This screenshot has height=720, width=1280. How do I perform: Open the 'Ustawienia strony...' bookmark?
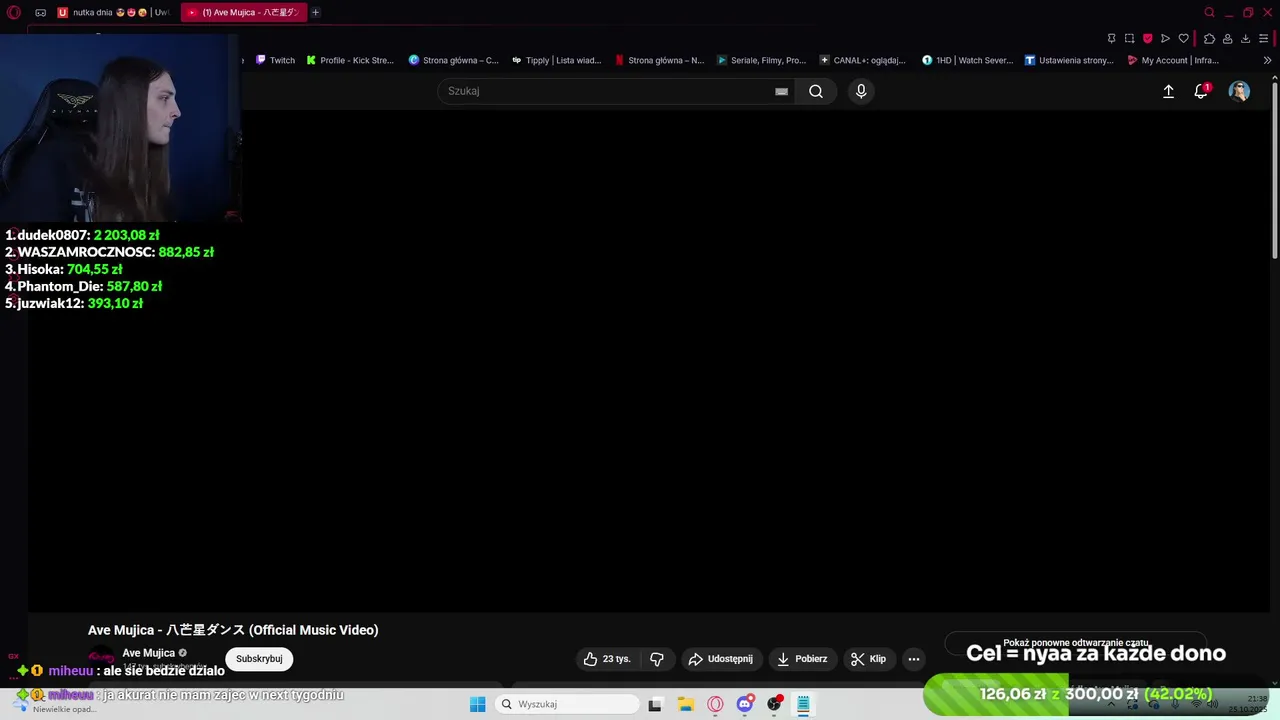1069,60
